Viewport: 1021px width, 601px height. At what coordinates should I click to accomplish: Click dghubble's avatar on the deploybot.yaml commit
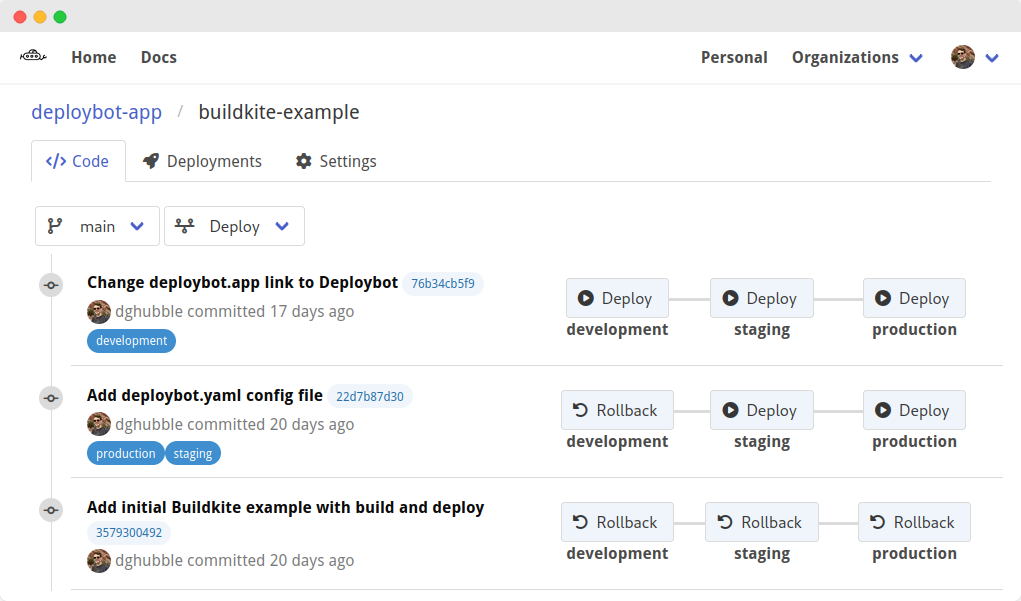99,424
